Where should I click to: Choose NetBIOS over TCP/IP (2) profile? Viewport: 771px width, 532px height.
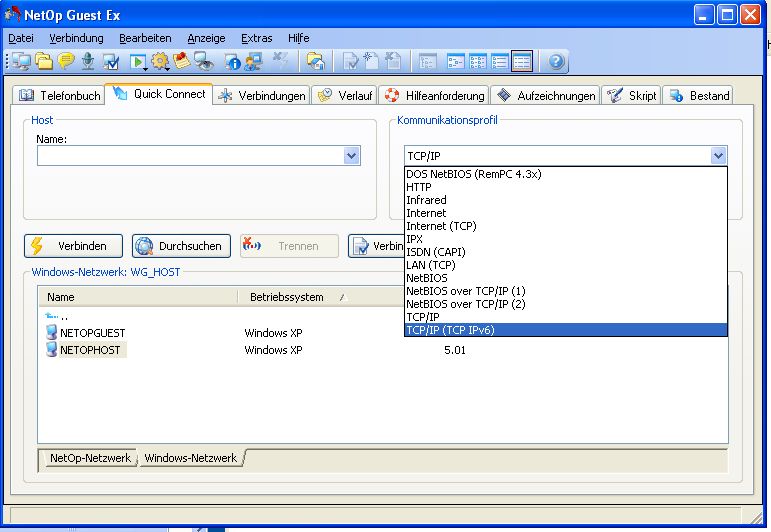pyautogui.click(x=565, y=304)
